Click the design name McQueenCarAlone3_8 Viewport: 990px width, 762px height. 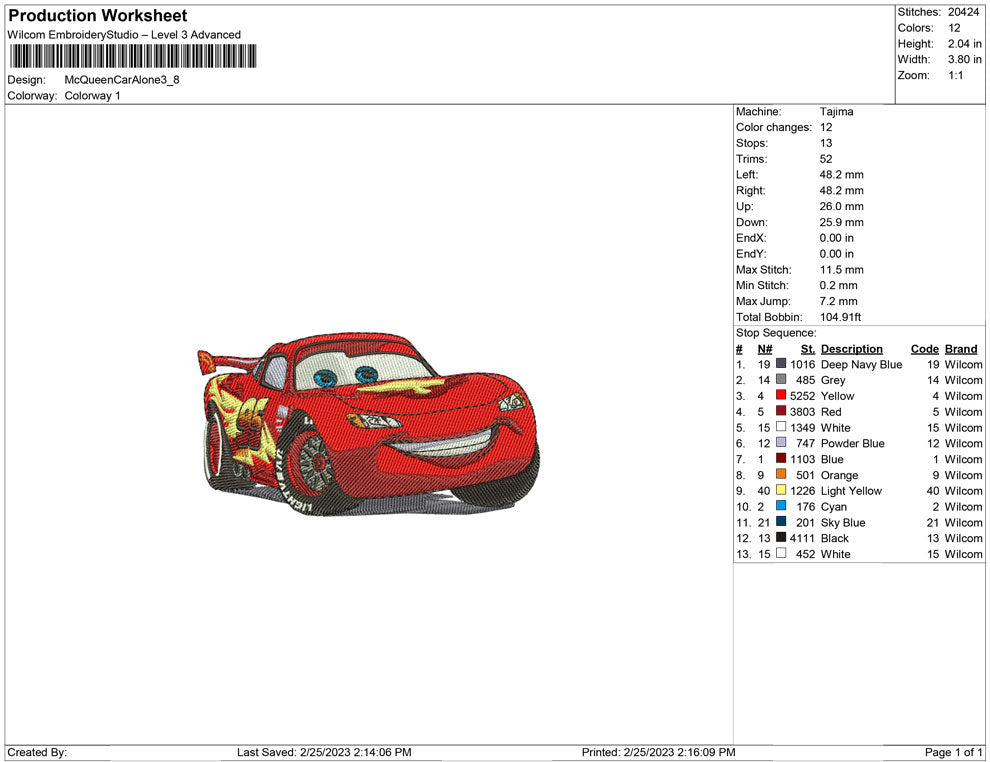click(x=122, y=80)
